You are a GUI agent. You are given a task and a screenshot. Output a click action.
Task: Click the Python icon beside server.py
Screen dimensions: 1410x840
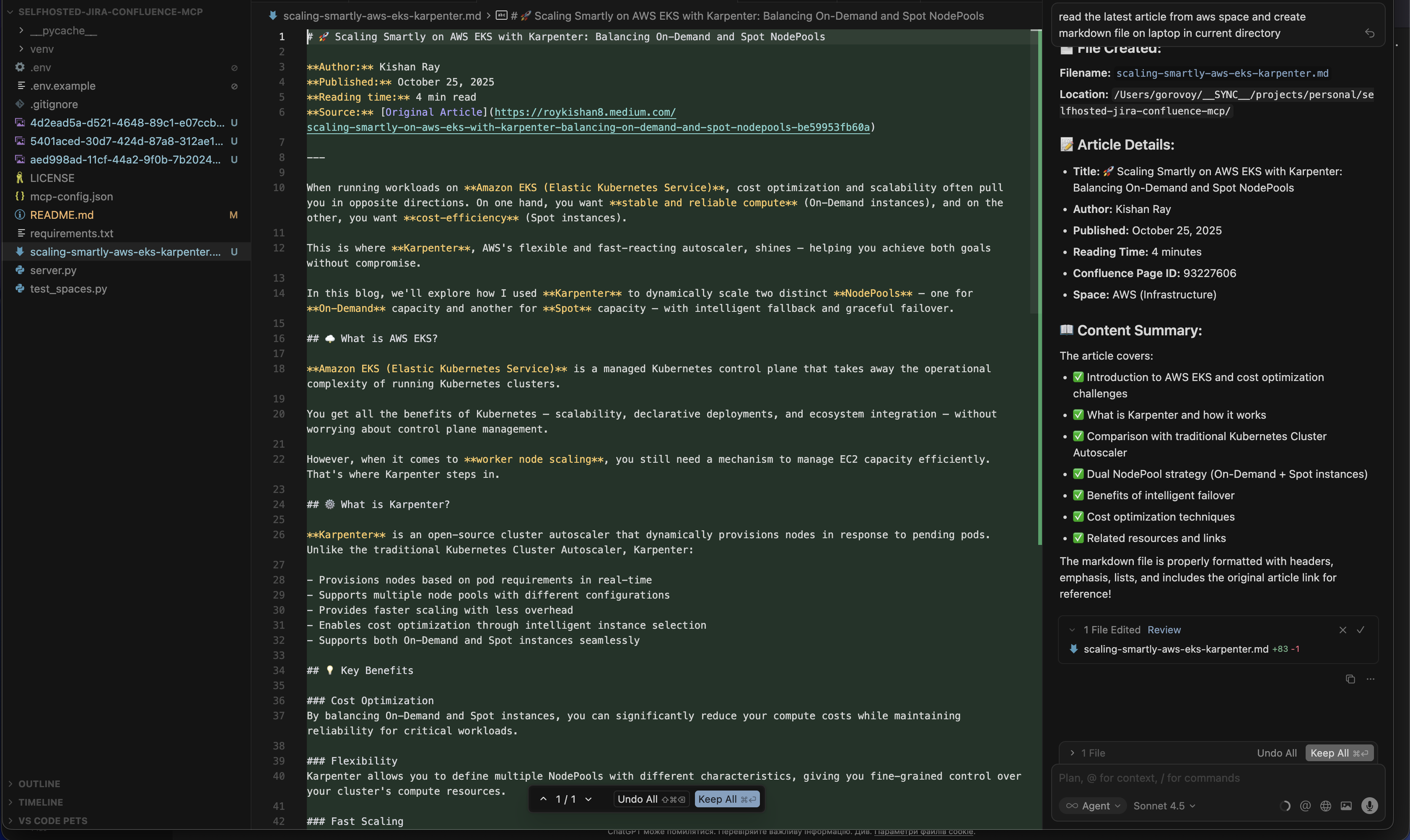click(20, 270)
